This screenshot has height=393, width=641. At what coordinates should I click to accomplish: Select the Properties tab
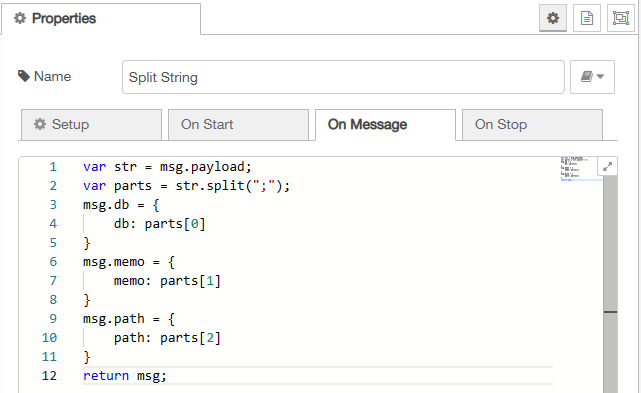click(101, 18)
